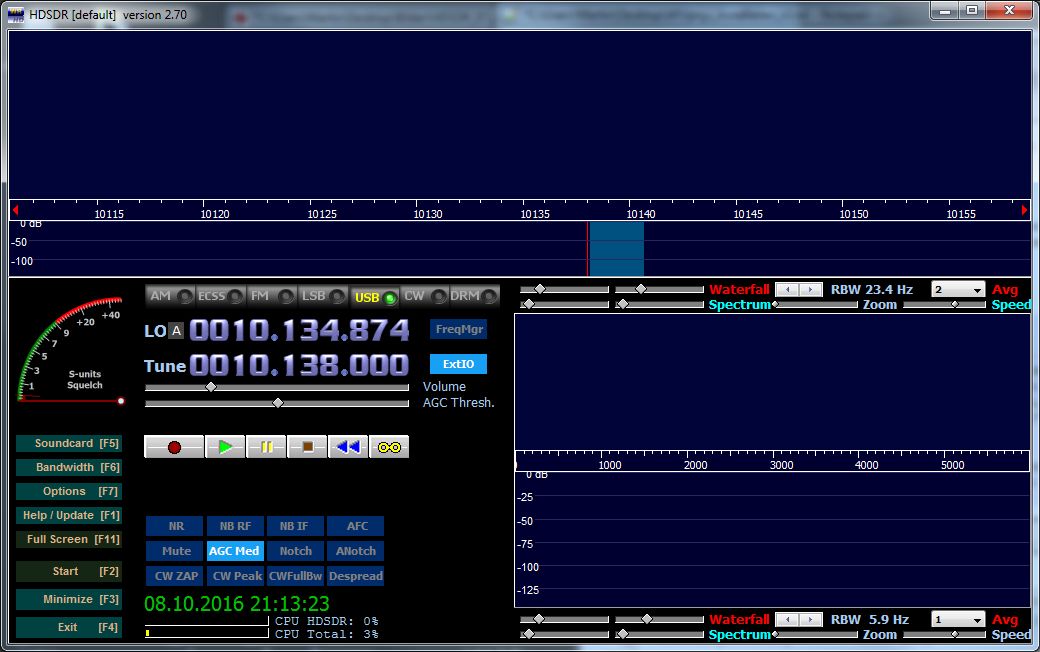Click the green Play button

click(x=225, y=447)
